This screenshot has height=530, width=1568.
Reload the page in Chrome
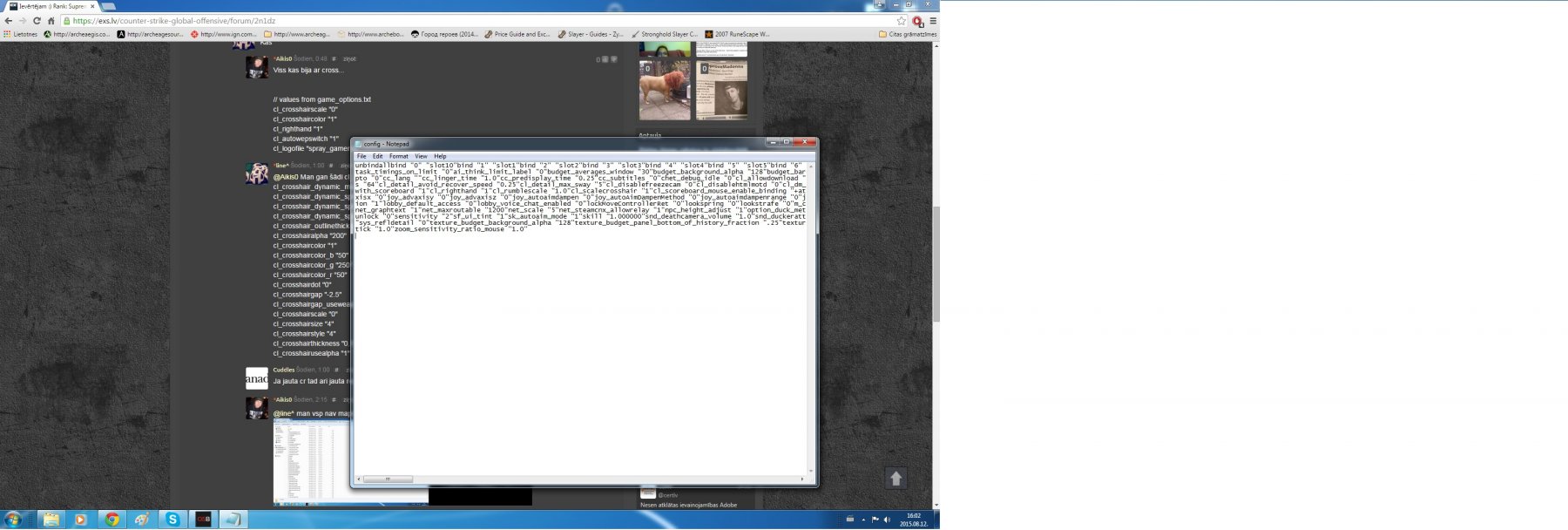coord(37,21)
